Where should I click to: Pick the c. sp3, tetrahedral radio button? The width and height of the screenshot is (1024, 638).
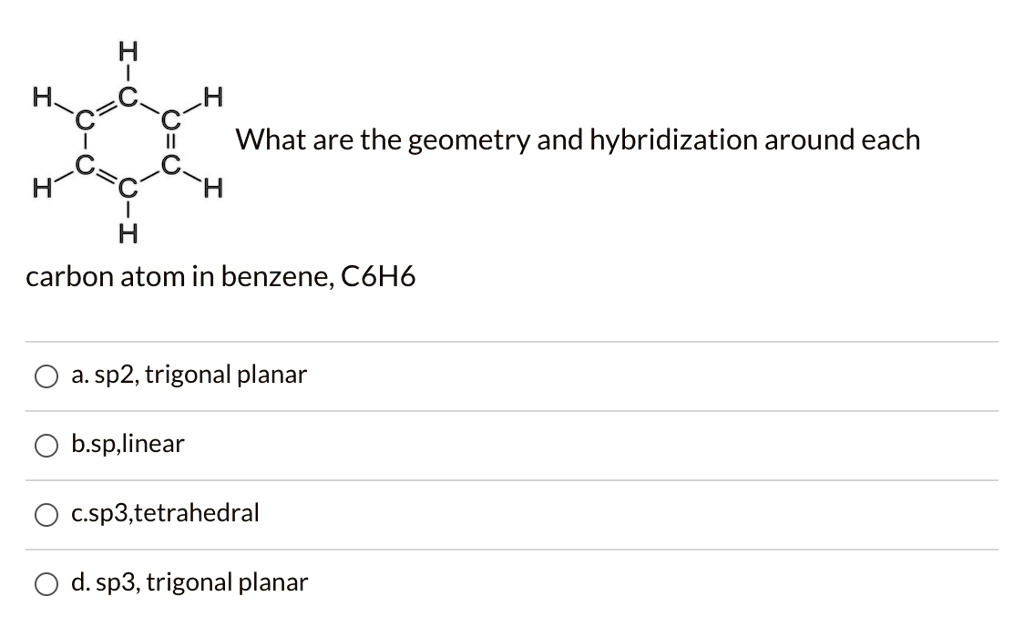coord(45,515)
